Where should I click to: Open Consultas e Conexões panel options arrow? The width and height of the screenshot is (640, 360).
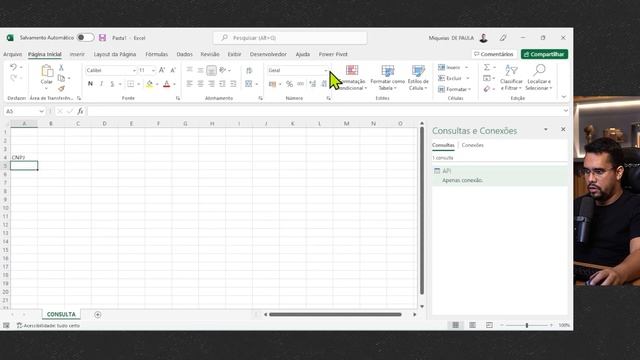click(x=546, y=129)
